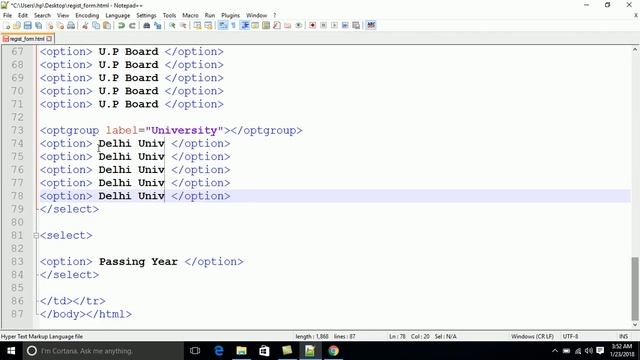Open the View menu

coord(63,16)
